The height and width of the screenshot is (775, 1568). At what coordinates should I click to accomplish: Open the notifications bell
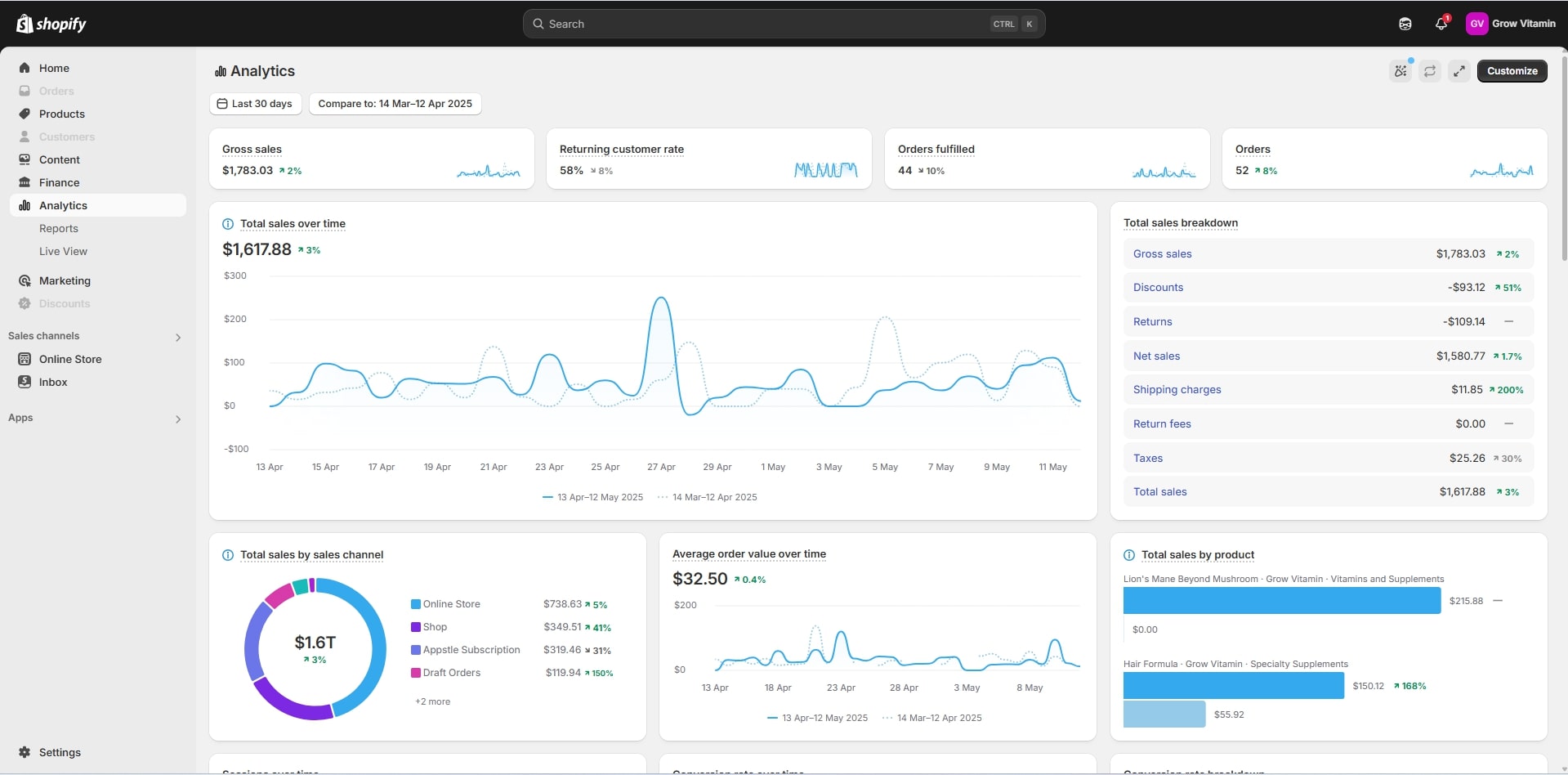click(1441, 24)
